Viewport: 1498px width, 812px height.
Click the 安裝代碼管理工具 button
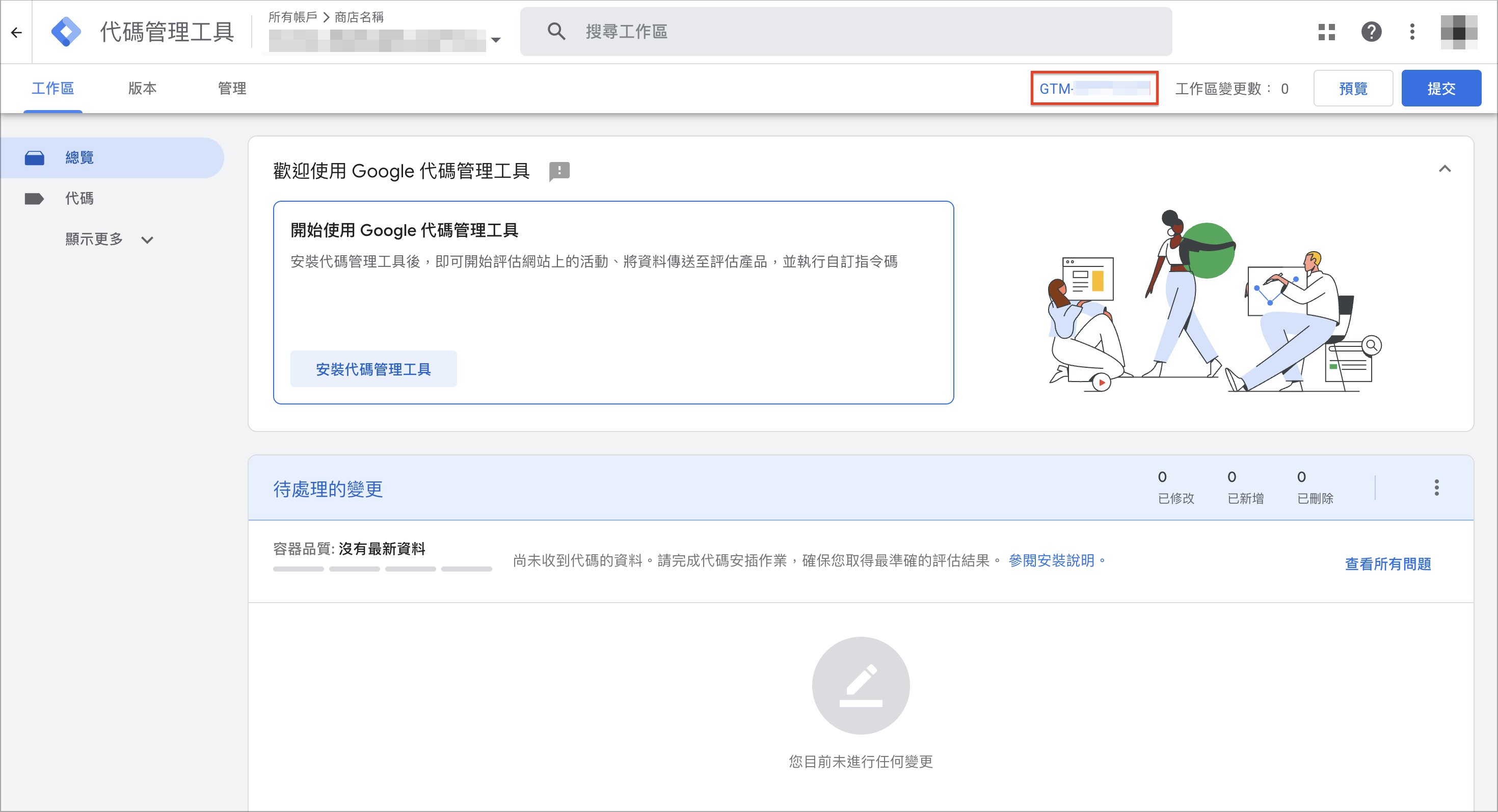tap(373, 368)
